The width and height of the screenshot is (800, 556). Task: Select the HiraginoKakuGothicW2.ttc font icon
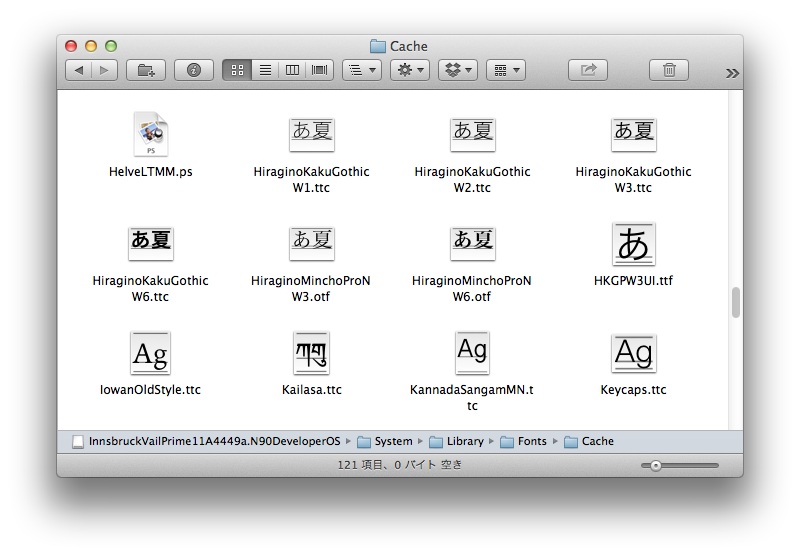472,135
